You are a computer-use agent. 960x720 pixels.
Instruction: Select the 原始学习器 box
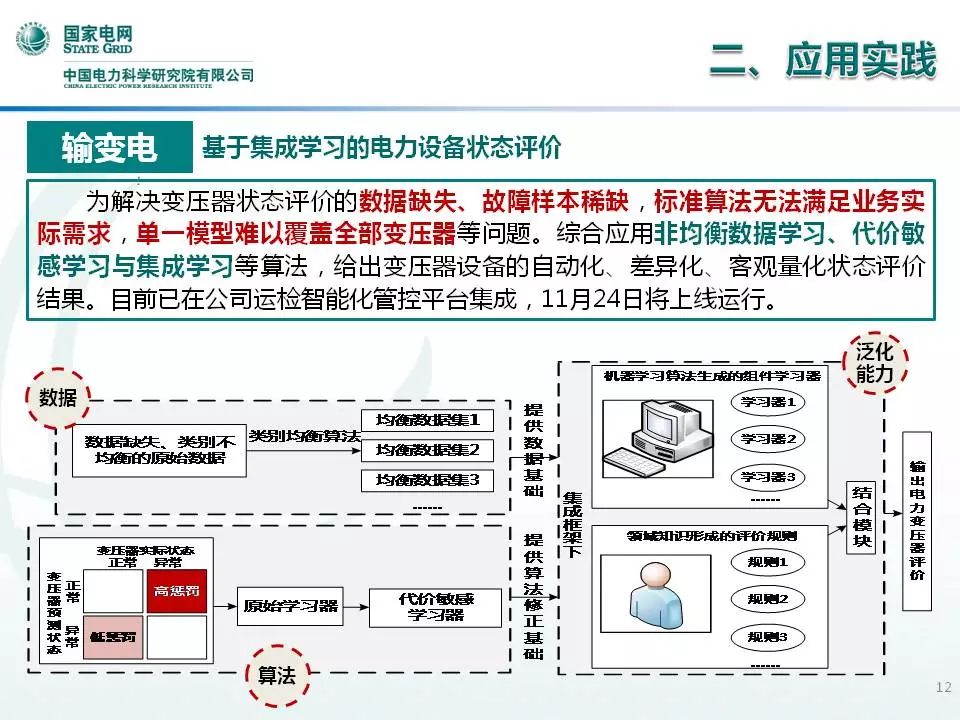(290, 606)
